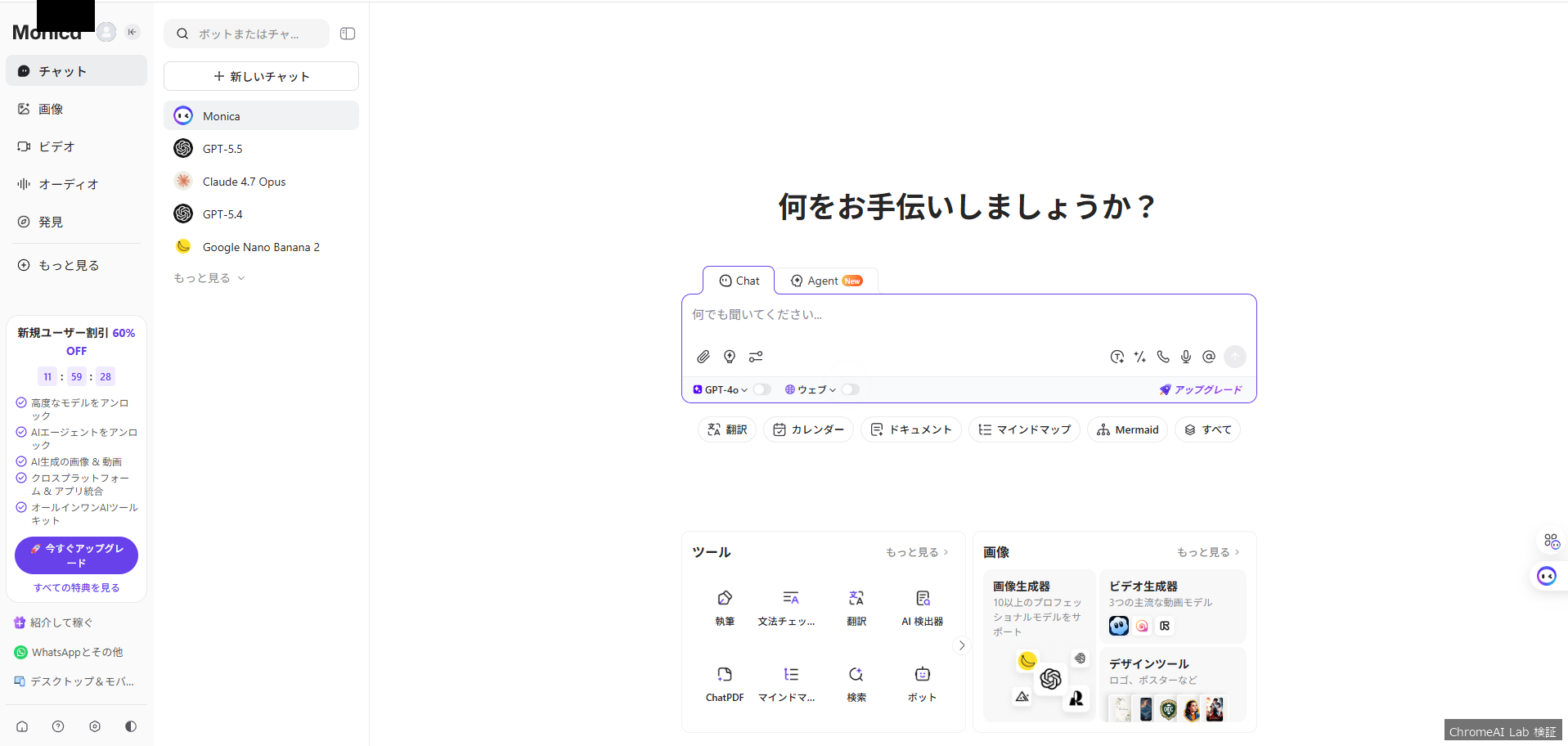Click the paperclip attach file icon

pos(703,357)
